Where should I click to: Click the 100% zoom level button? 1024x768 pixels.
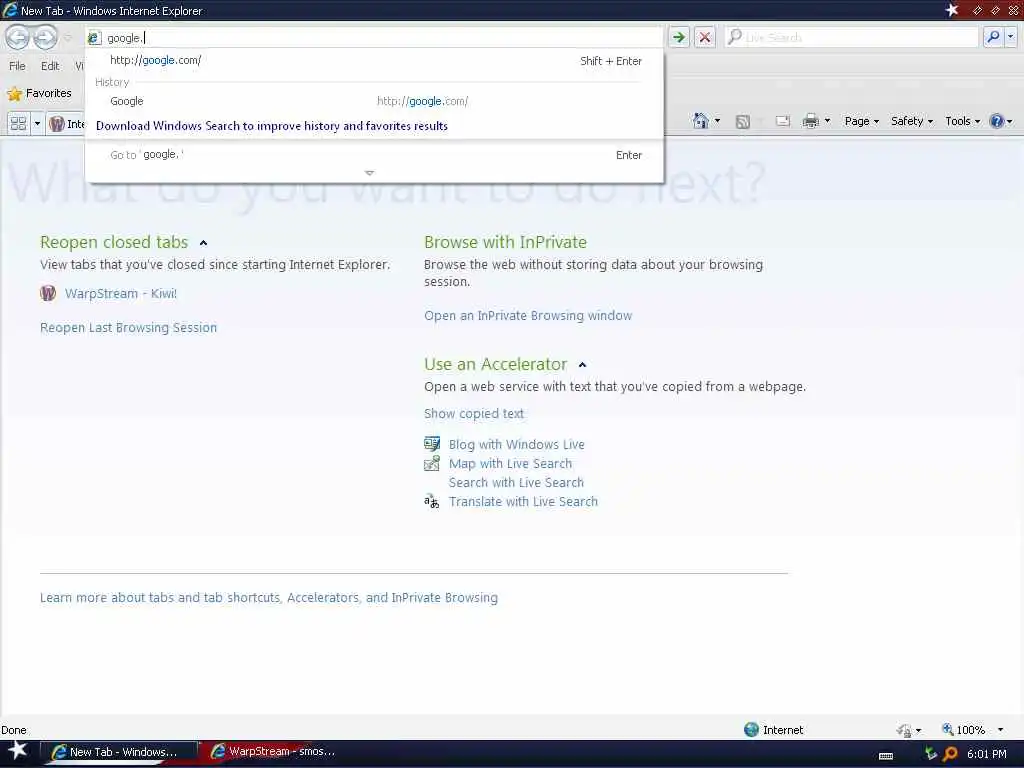963,729
